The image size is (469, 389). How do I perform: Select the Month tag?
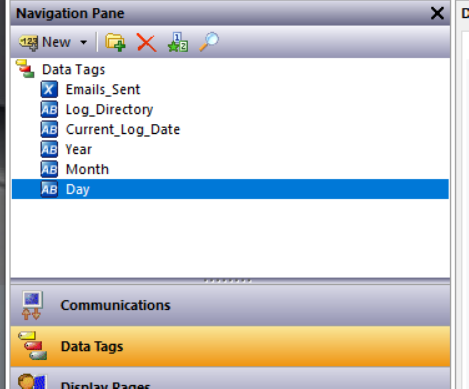(x=87, y=169)
